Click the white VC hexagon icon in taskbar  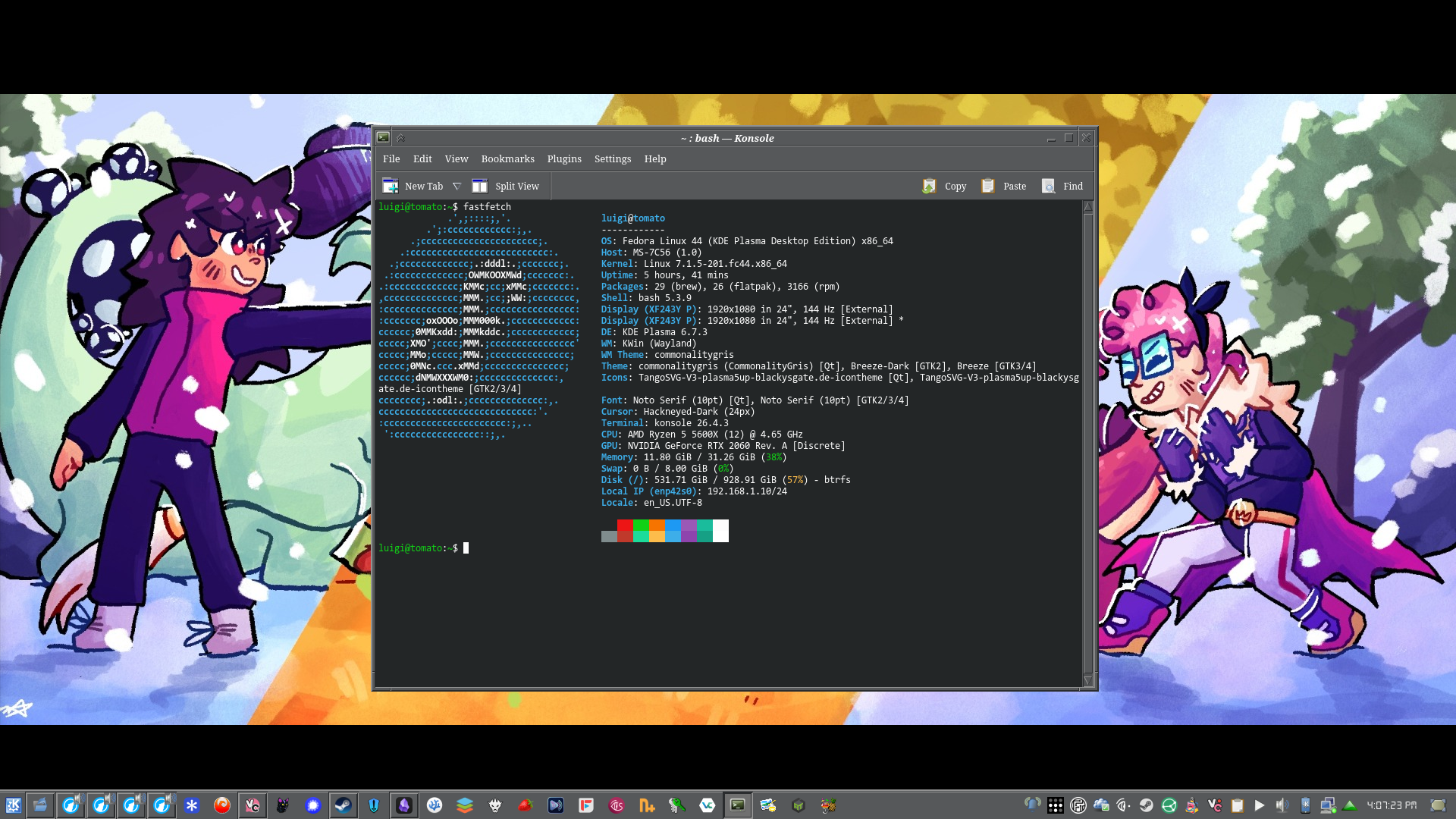tap(708, 805)
